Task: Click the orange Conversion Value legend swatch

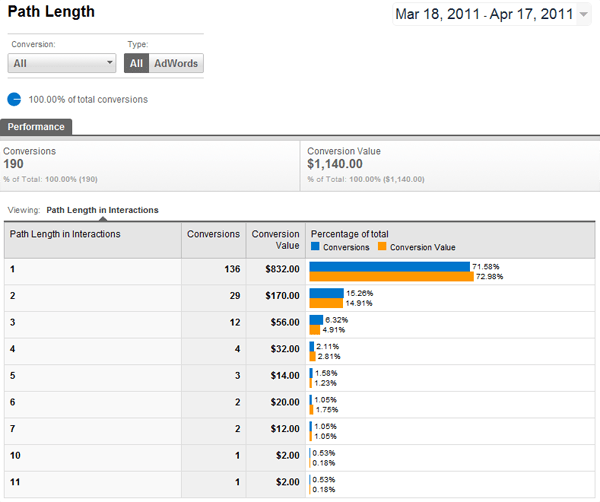Action: coord(381,247)
